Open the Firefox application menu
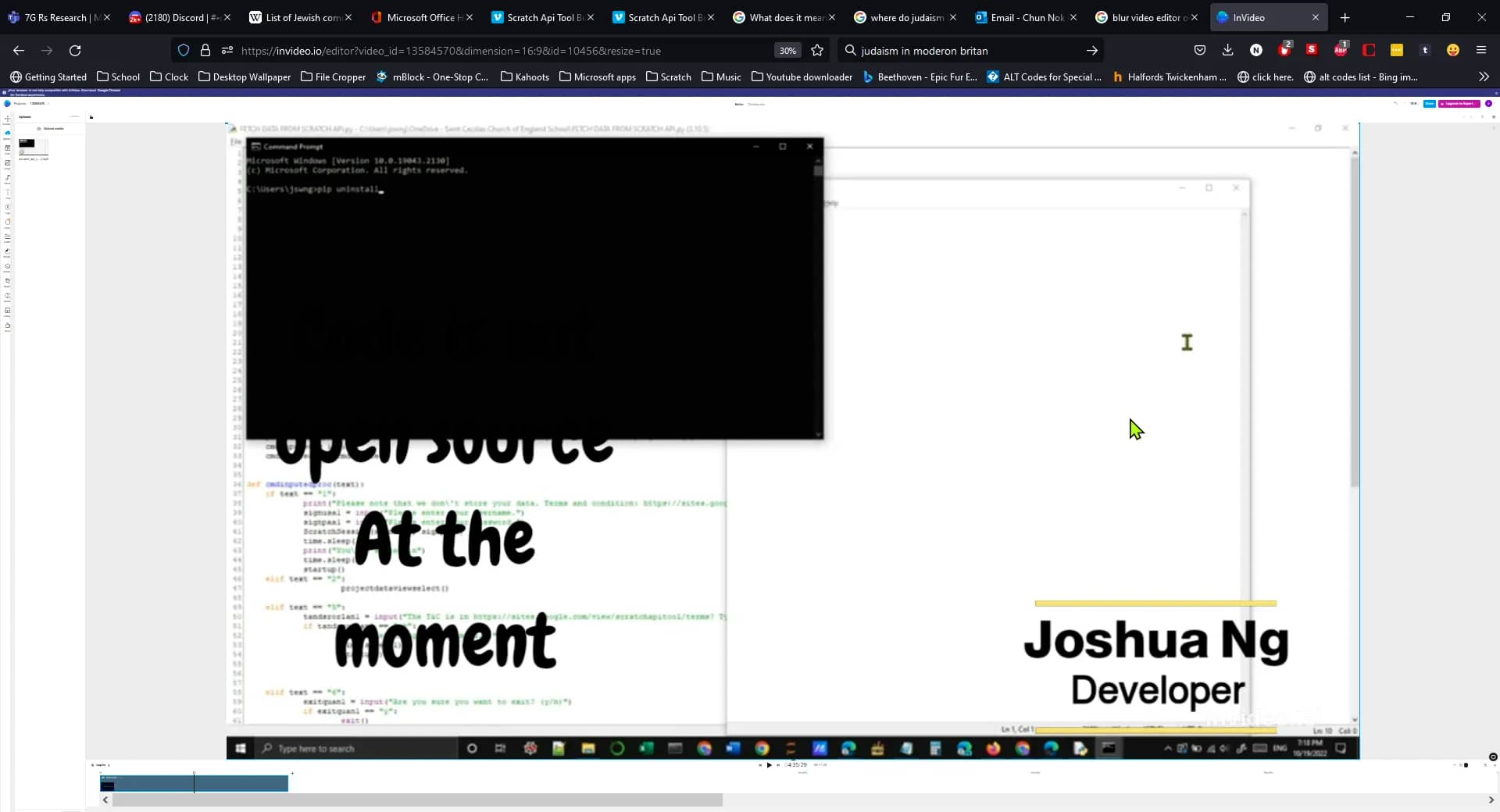 (x=1481, y=50)
